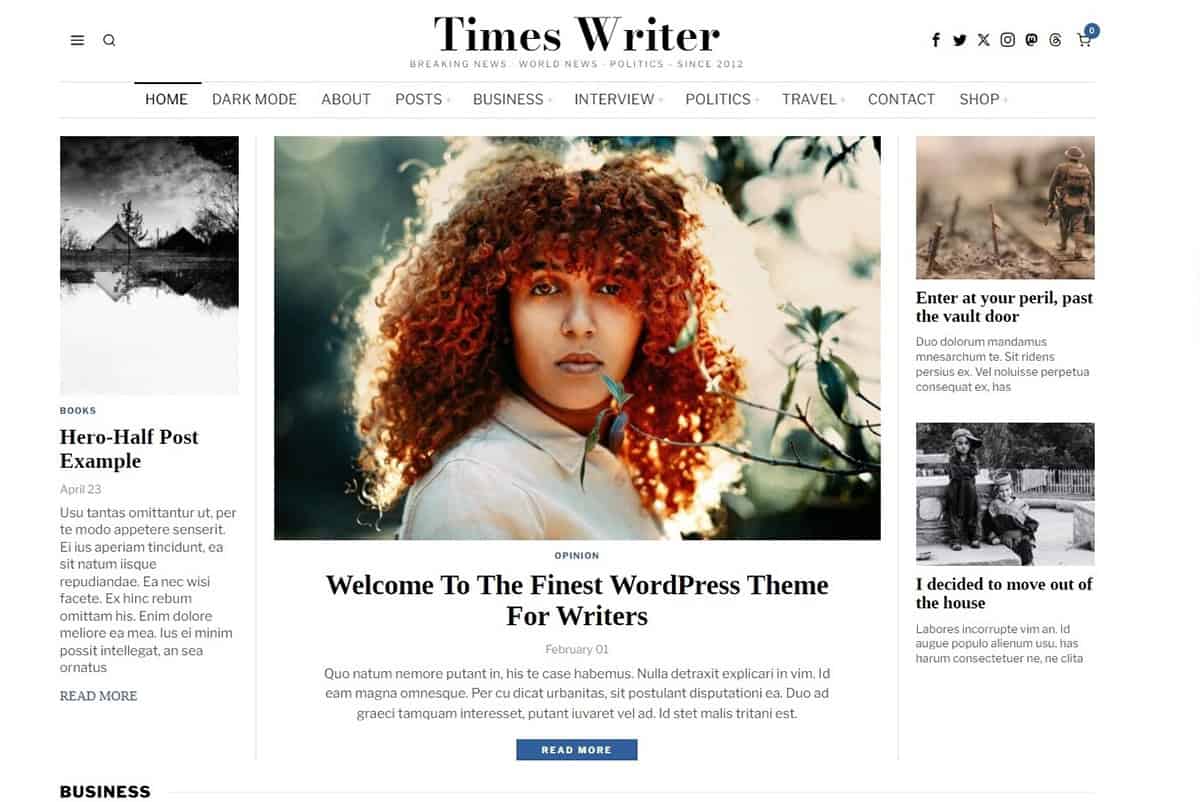Open the Opinion category label
The width and height of the screenshot is (1200, 802).
click(x=577, y=555)
